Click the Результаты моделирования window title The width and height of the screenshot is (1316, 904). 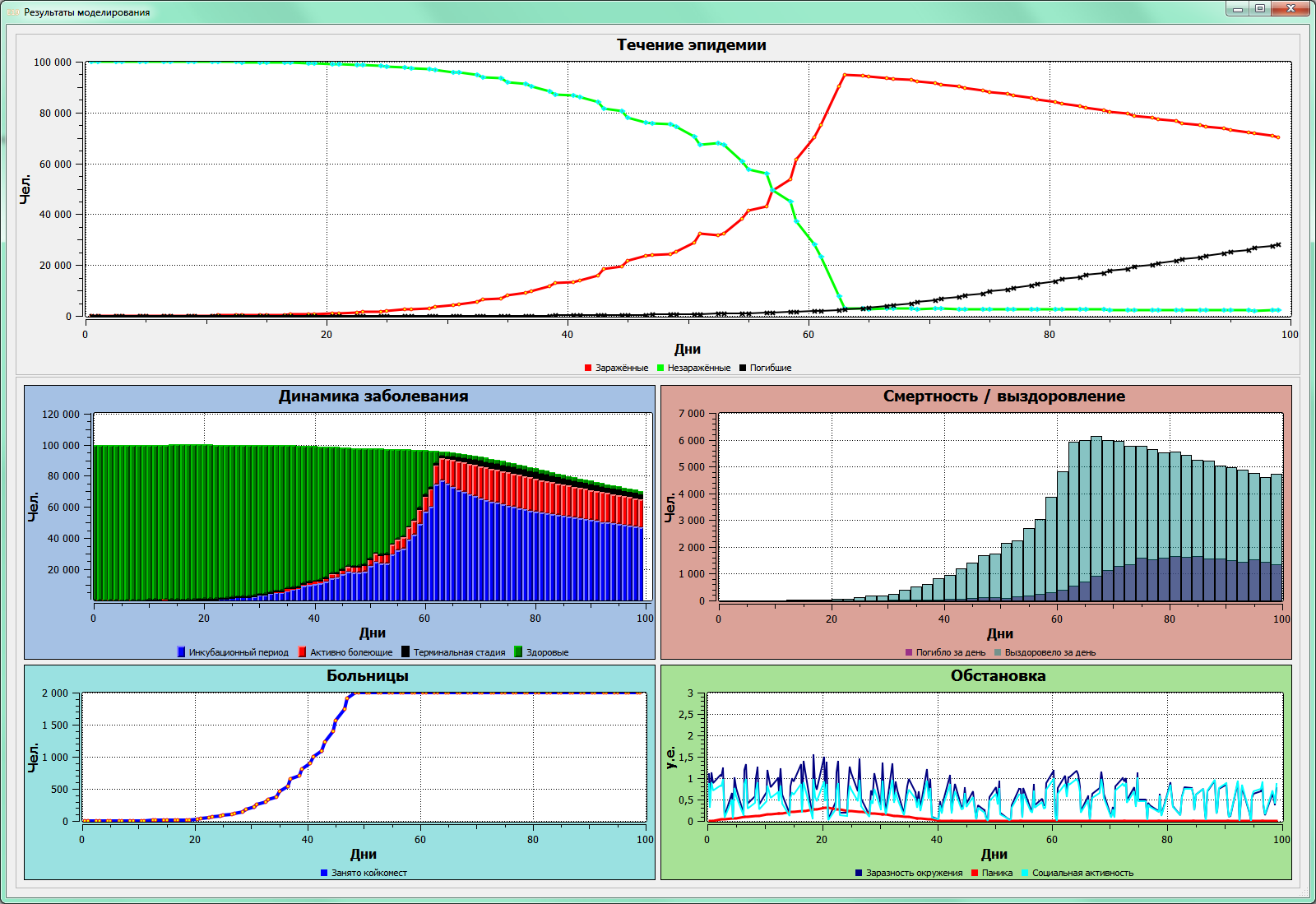point(86,12)
